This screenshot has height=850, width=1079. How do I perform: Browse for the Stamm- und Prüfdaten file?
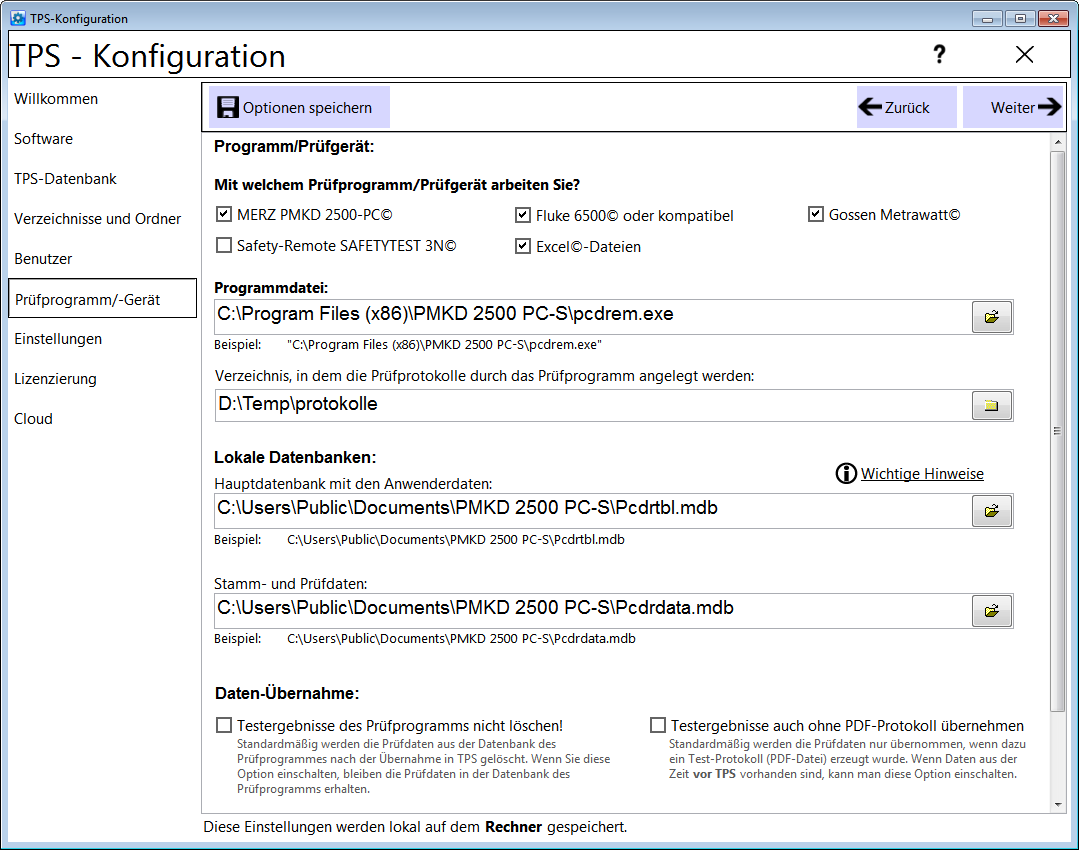point(992,610)
